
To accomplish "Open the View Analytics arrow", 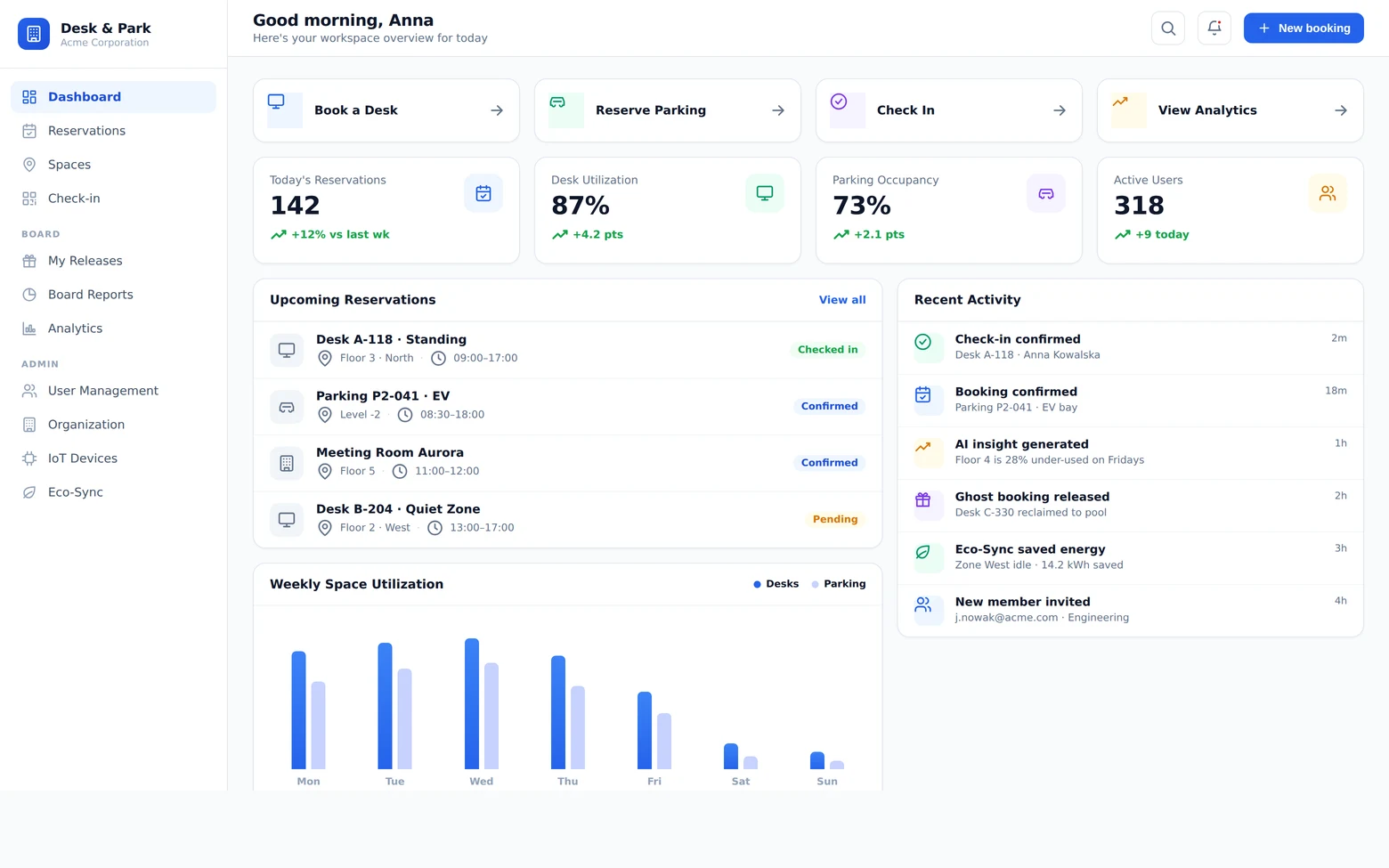I will 1341,110.
